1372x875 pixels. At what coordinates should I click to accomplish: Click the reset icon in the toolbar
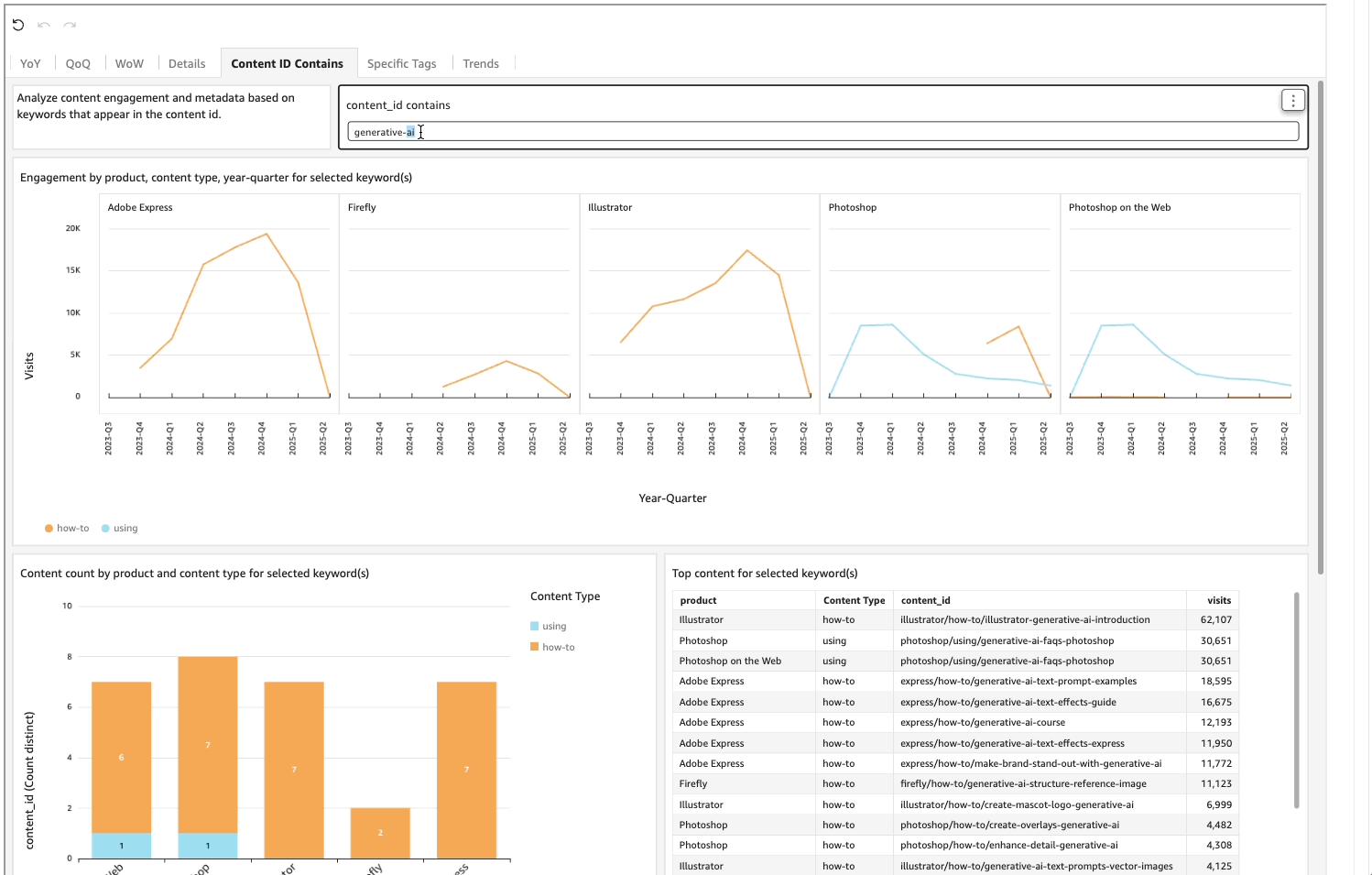pos(18,25)
